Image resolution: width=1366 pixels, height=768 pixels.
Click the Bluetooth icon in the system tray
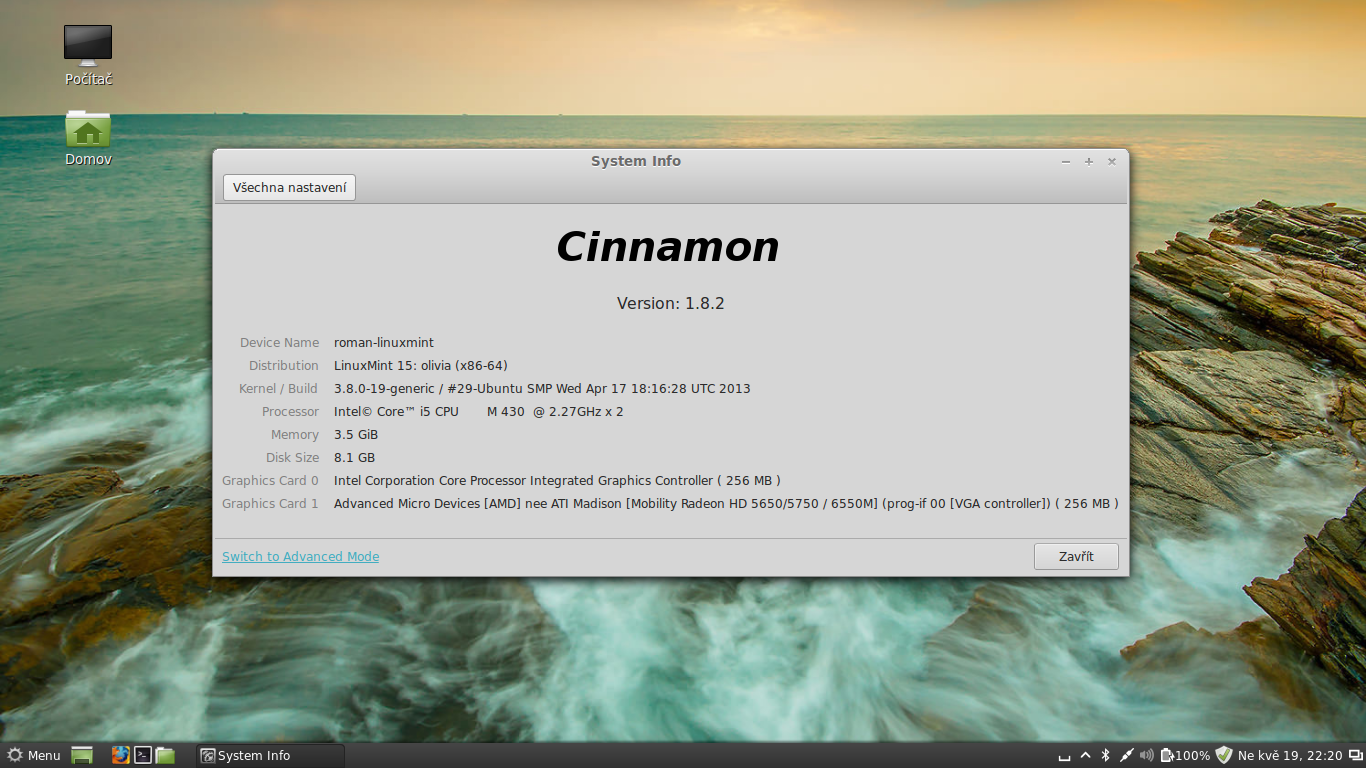point(1105,755)
